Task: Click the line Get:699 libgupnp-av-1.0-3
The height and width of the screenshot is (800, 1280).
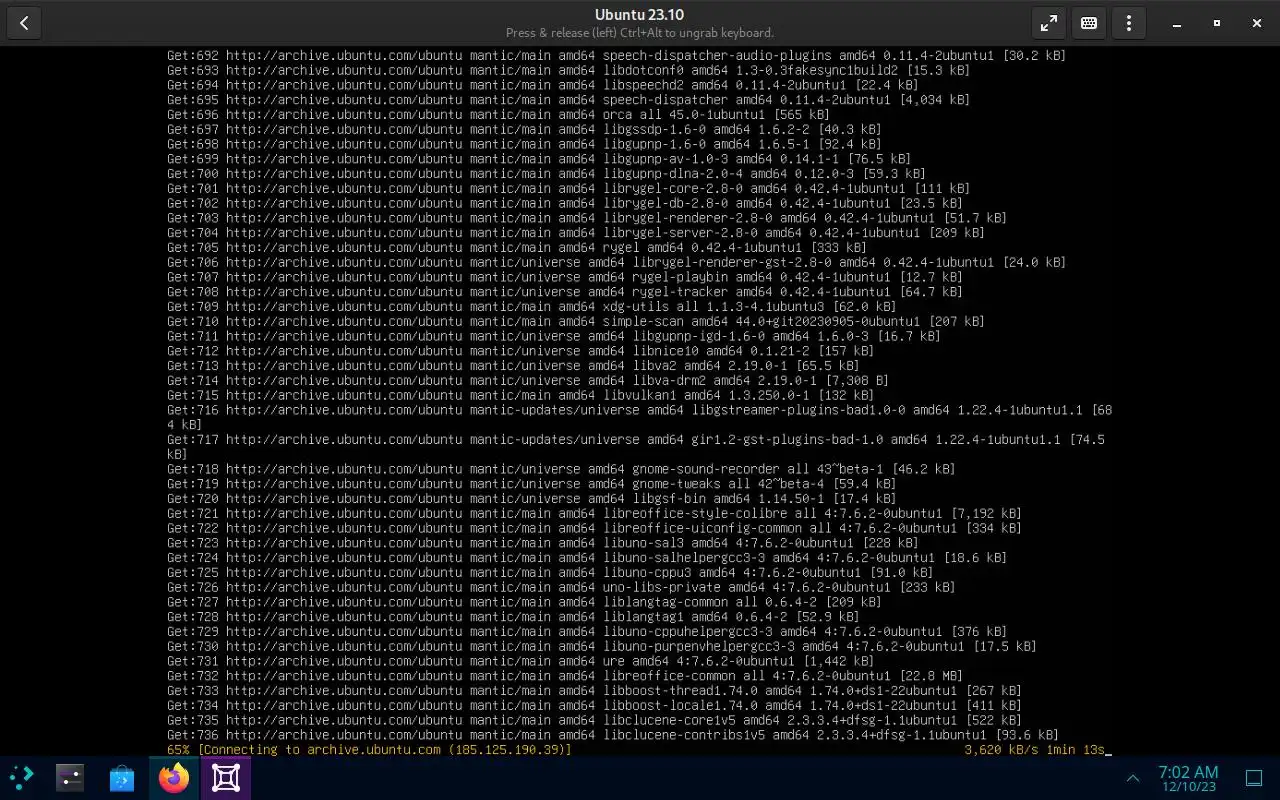Action: coord(539,159)
